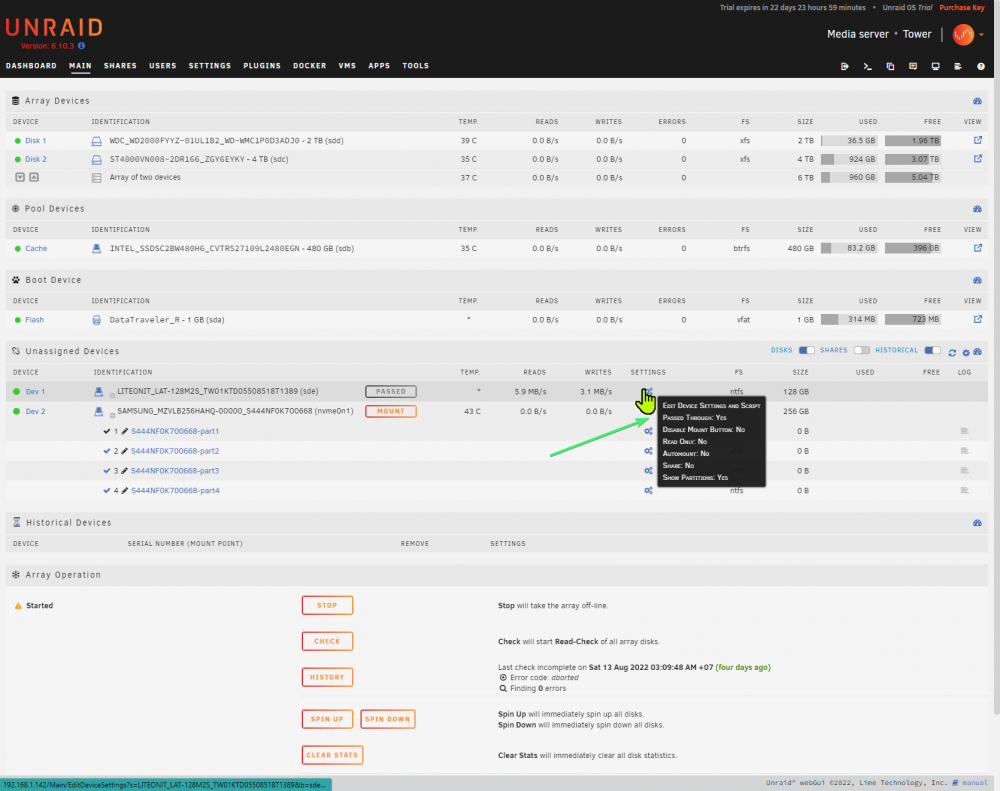Switch to the PLUGINS tab
This screenshot has width=1000, height=791.
tap(262, 66)
